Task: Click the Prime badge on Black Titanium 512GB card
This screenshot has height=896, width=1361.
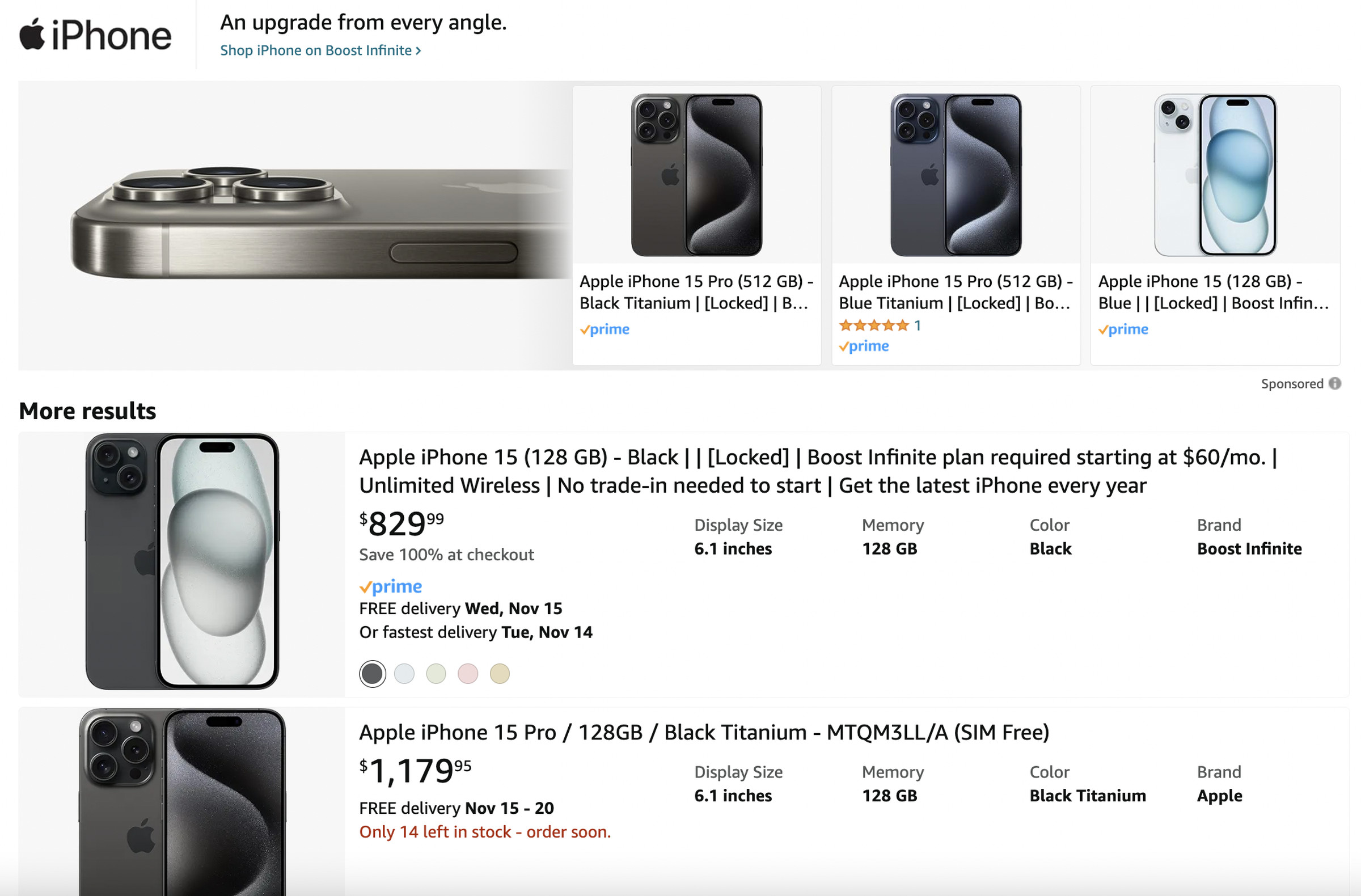Action: 605,329
